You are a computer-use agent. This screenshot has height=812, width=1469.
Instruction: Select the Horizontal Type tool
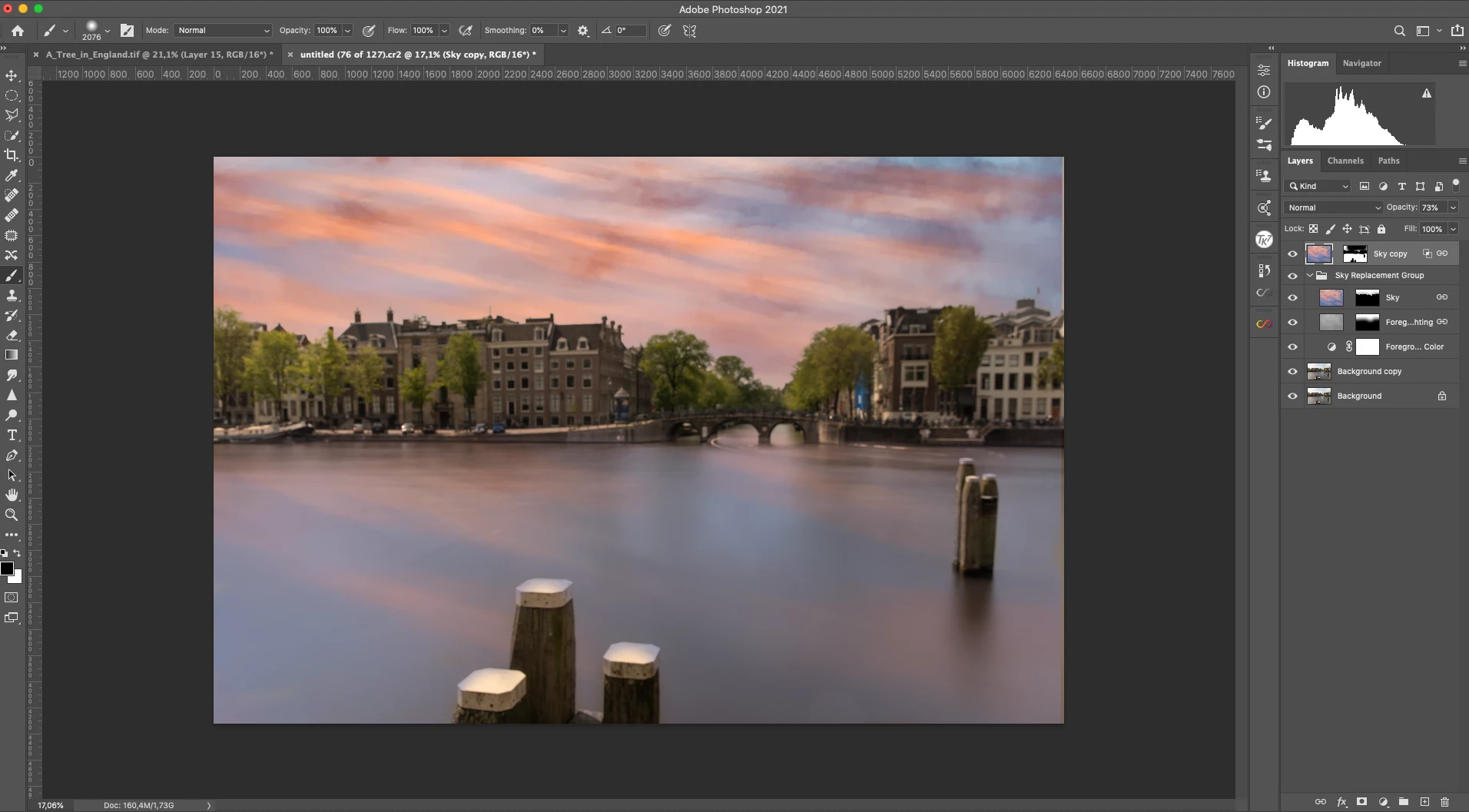[12, 435]
